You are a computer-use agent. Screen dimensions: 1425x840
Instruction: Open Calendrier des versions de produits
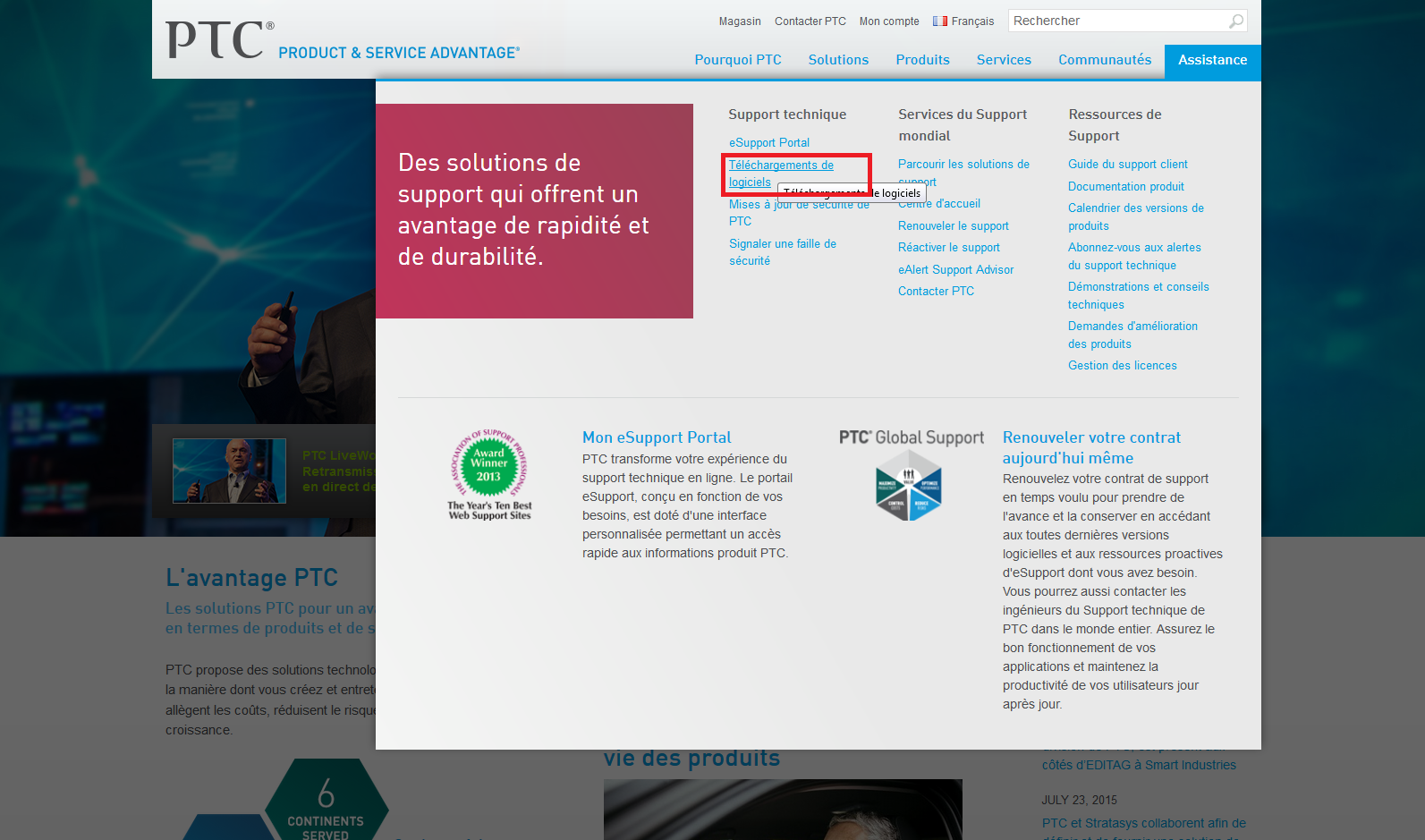[1136, 216]
